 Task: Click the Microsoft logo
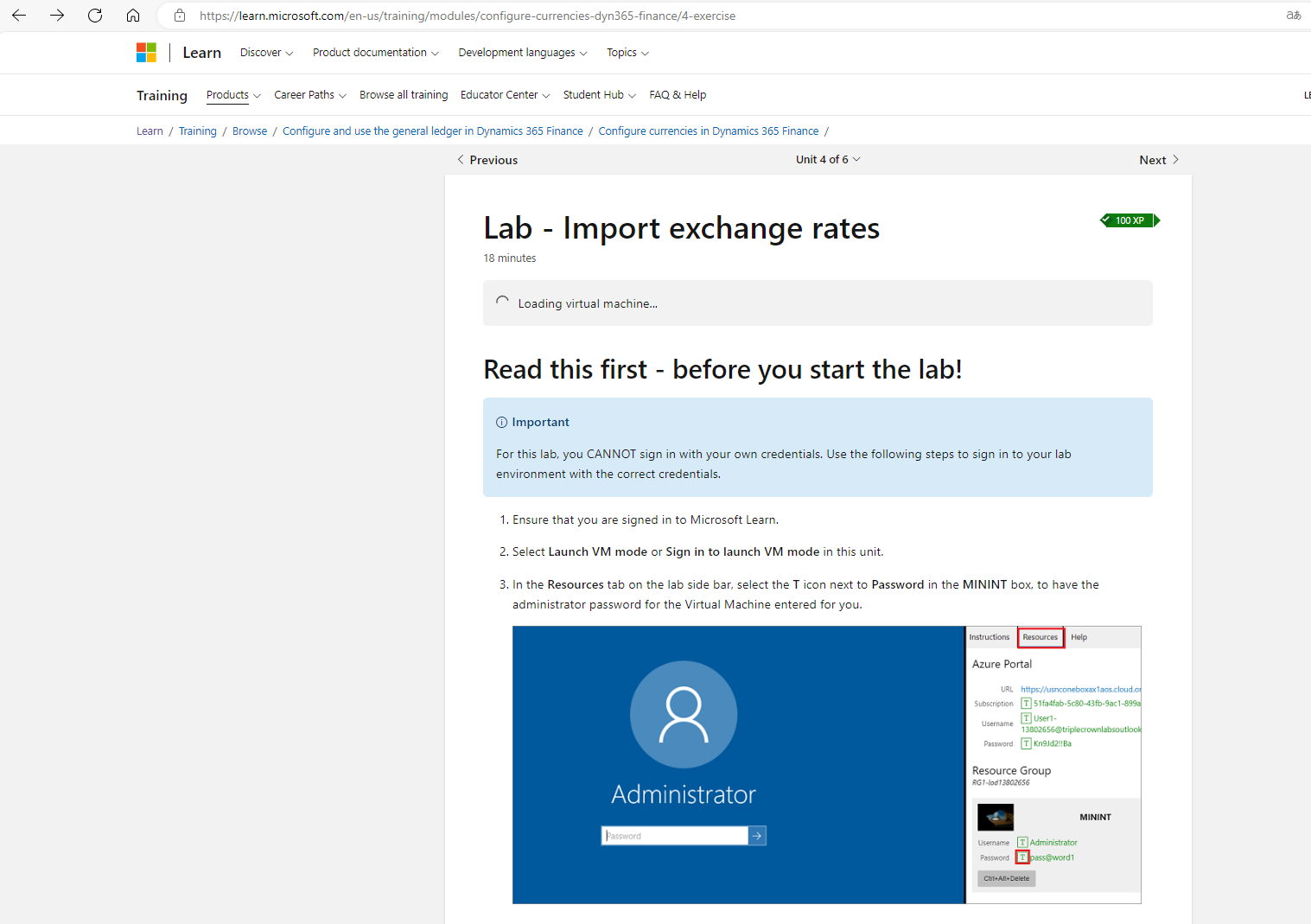point(146,52)
